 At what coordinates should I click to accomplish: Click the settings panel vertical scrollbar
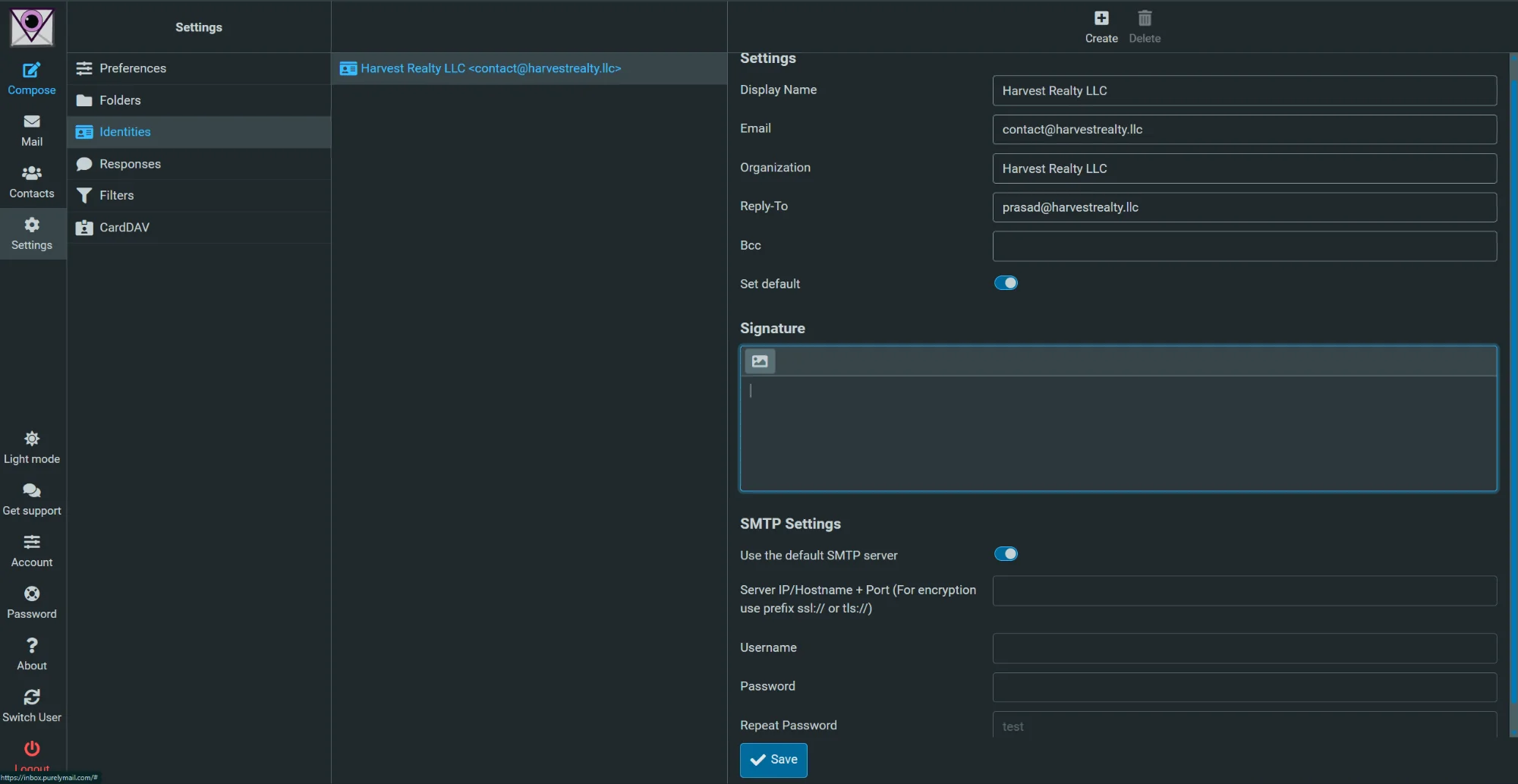point(1513,379)
